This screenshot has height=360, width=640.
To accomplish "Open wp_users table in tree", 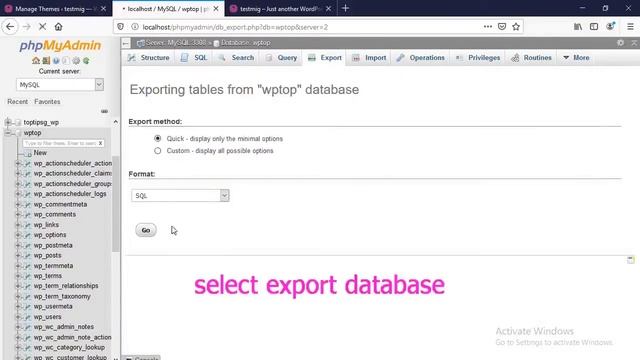I will pos(47,317).
